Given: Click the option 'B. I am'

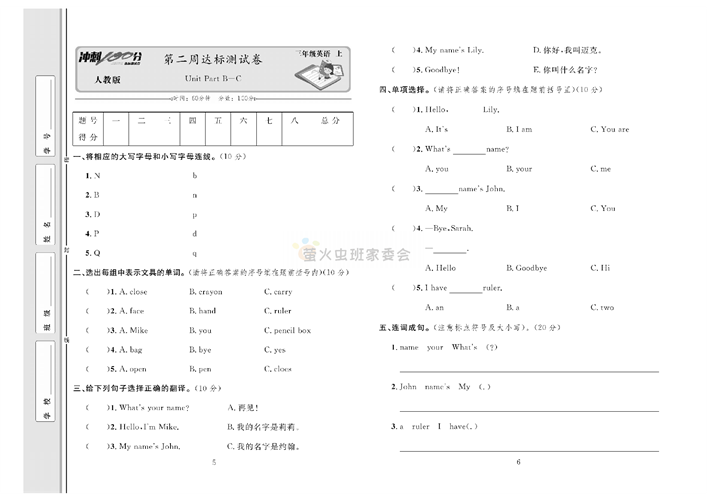Looking at the screenshot, I should pos(519,129).
